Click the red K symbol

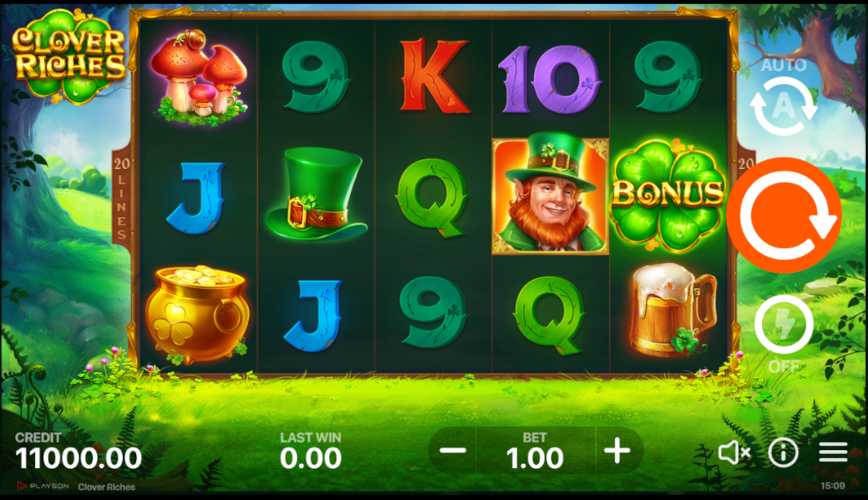(435, 76)
